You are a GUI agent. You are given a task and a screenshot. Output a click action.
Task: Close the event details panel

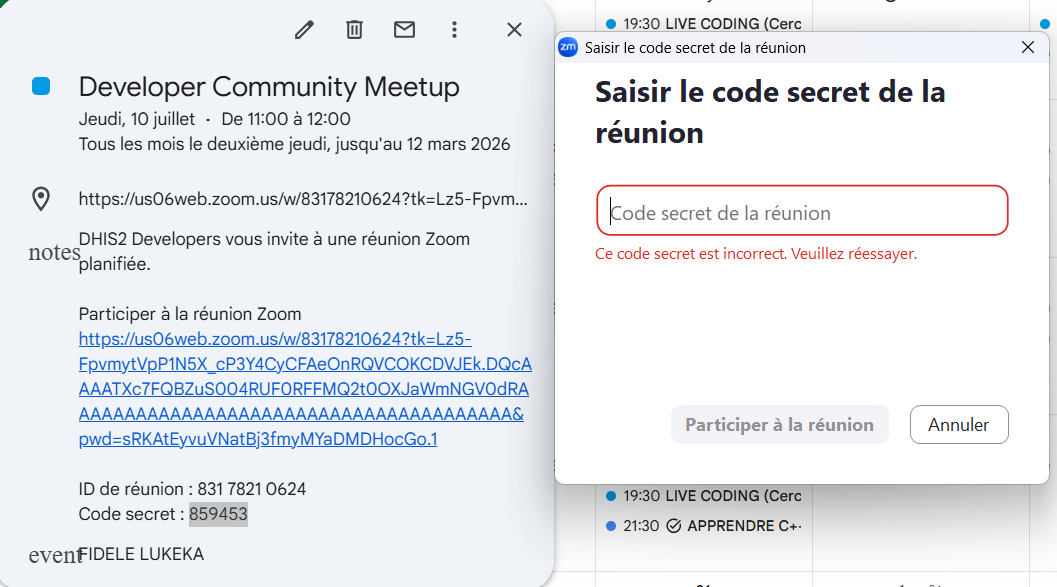pos(514,30)
